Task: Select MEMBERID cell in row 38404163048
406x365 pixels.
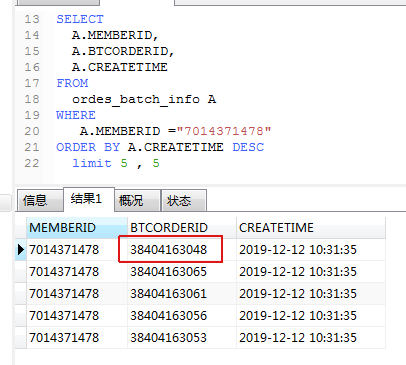Action: (77, 250)
